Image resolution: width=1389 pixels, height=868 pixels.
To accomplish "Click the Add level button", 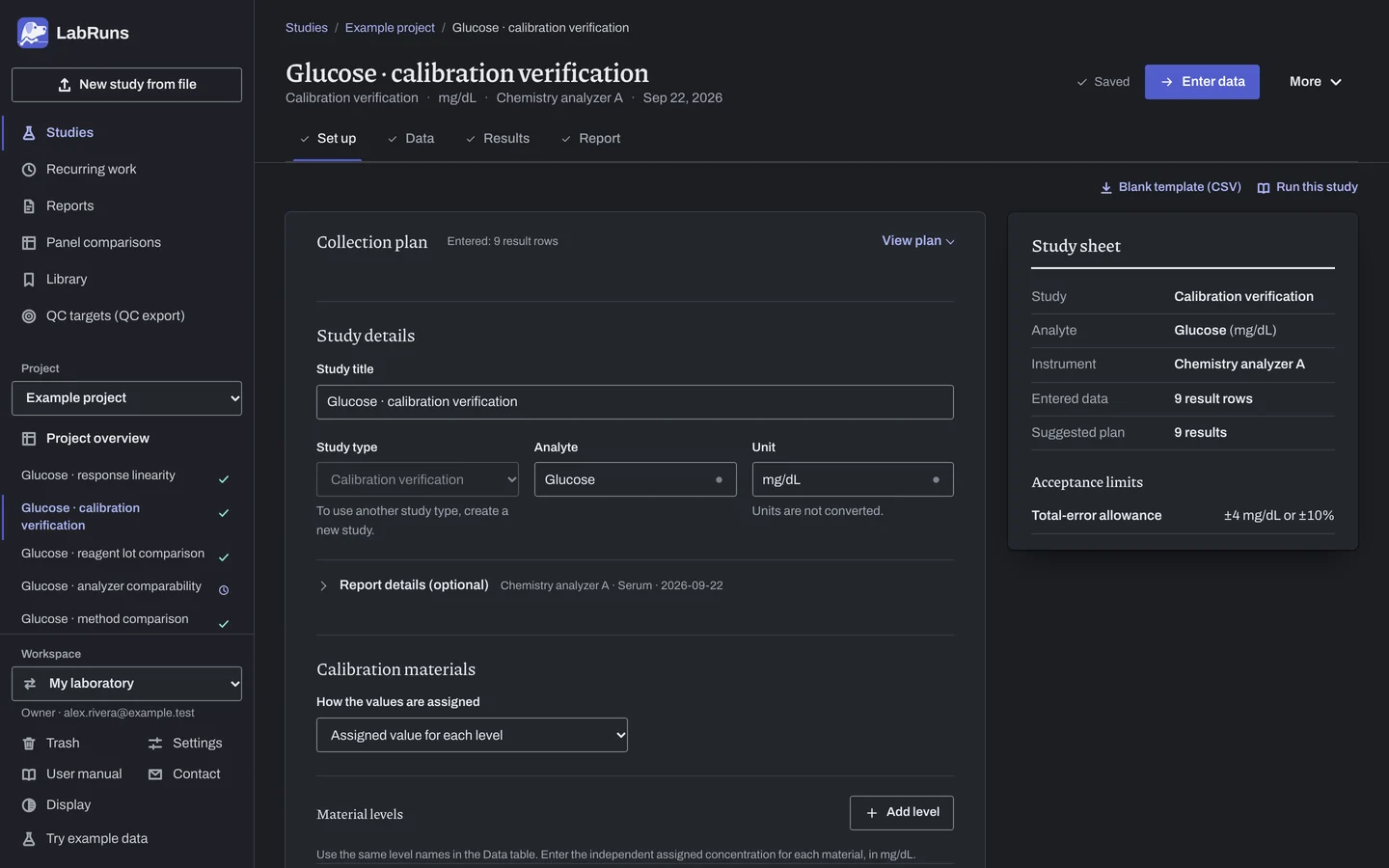I will pos(902,813).
